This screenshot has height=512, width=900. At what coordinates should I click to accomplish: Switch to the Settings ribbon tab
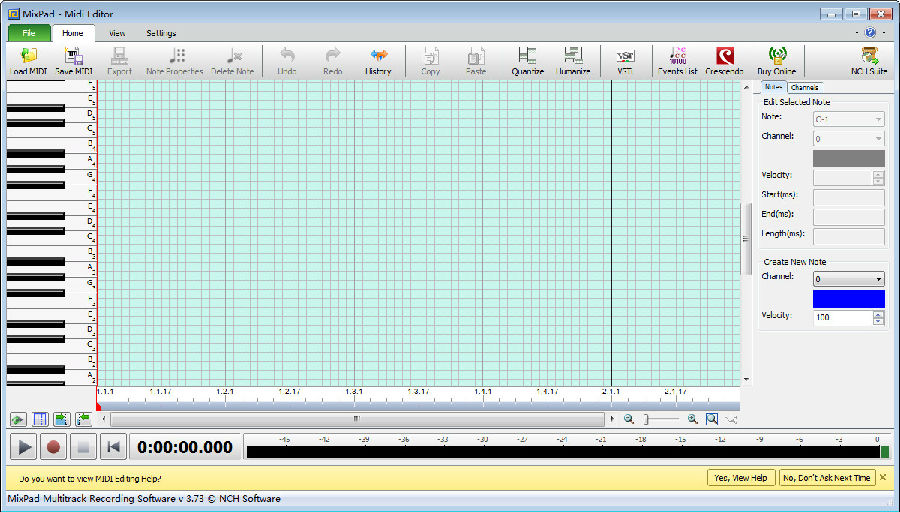(161, 33)
